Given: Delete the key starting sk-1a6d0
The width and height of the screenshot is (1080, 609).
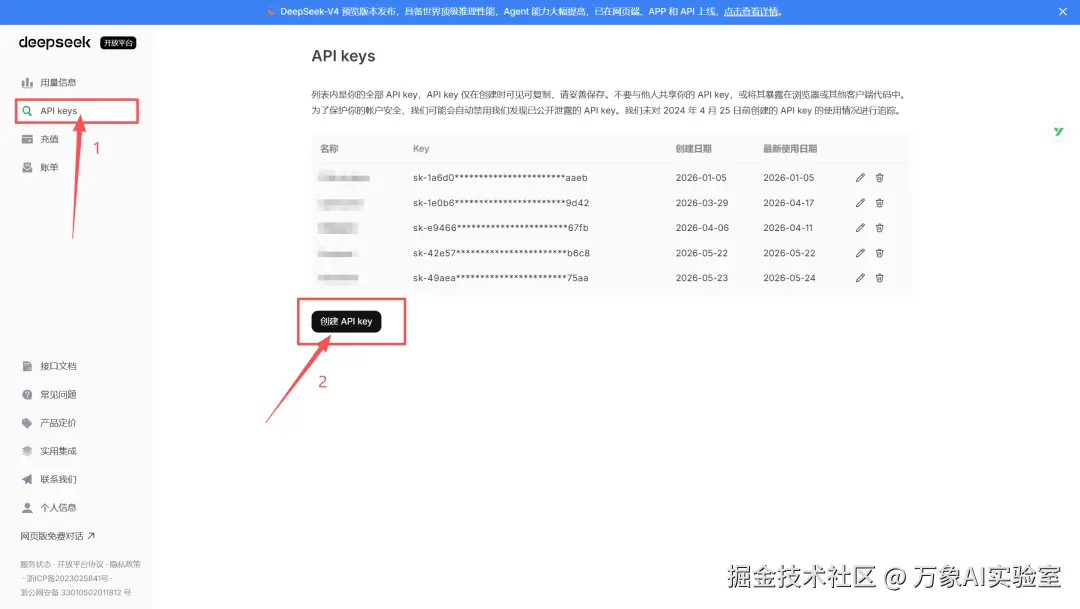Looking at the screenshot, I should point(880,178).
